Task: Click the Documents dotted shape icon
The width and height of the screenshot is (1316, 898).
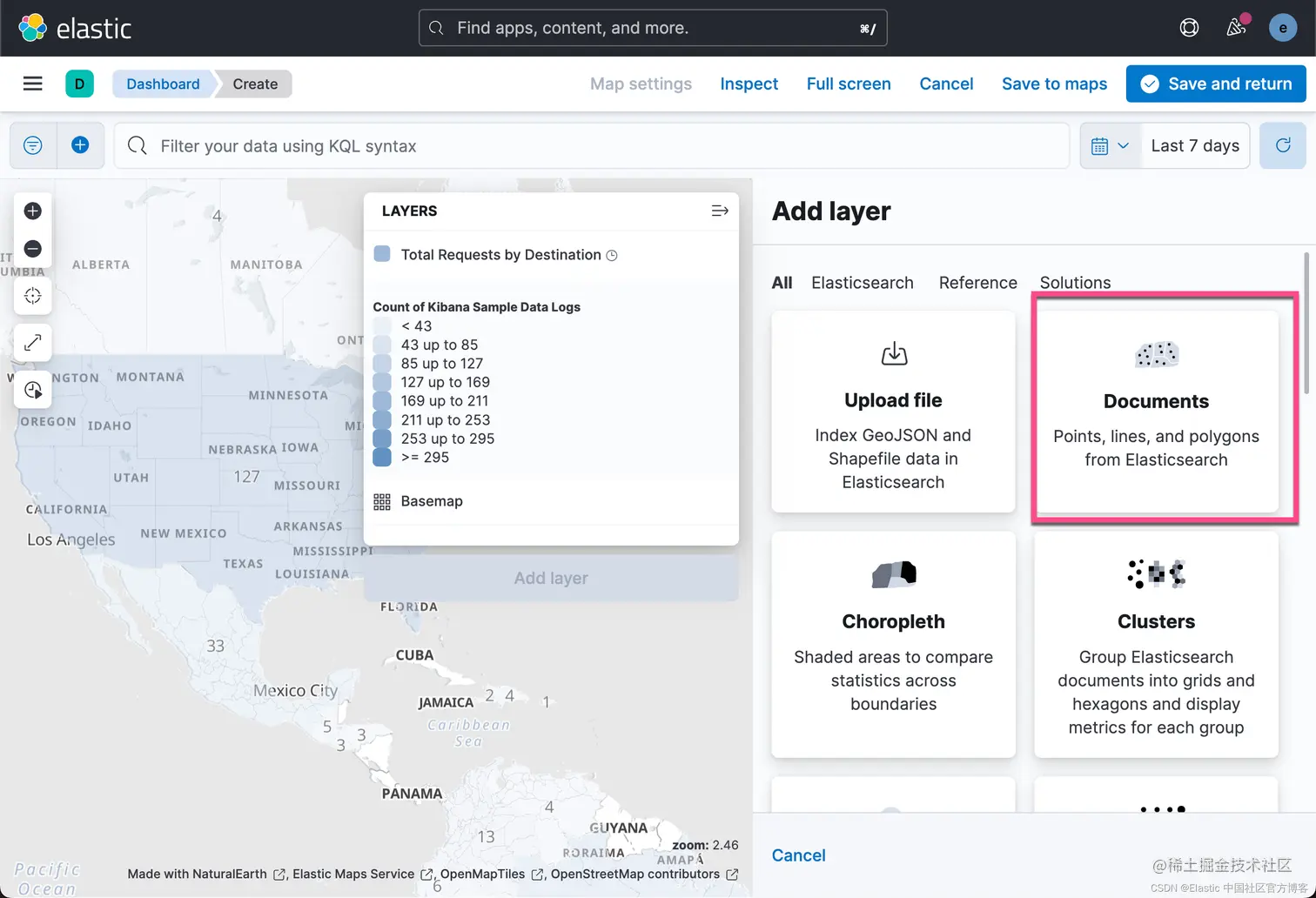Action: 1157,354
